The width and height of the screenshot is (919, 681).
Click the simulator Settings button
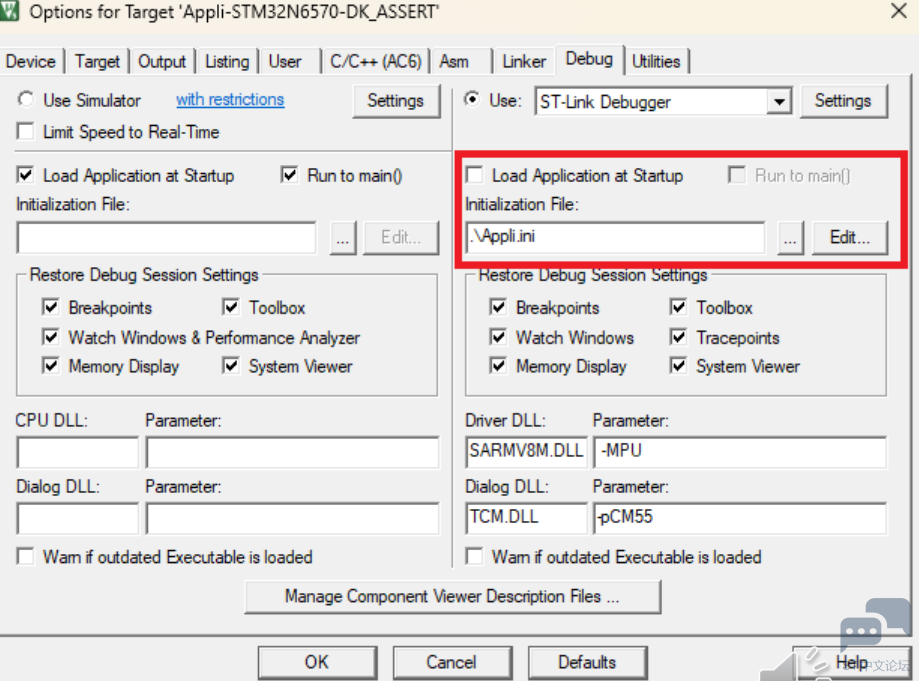coord(396,101)
